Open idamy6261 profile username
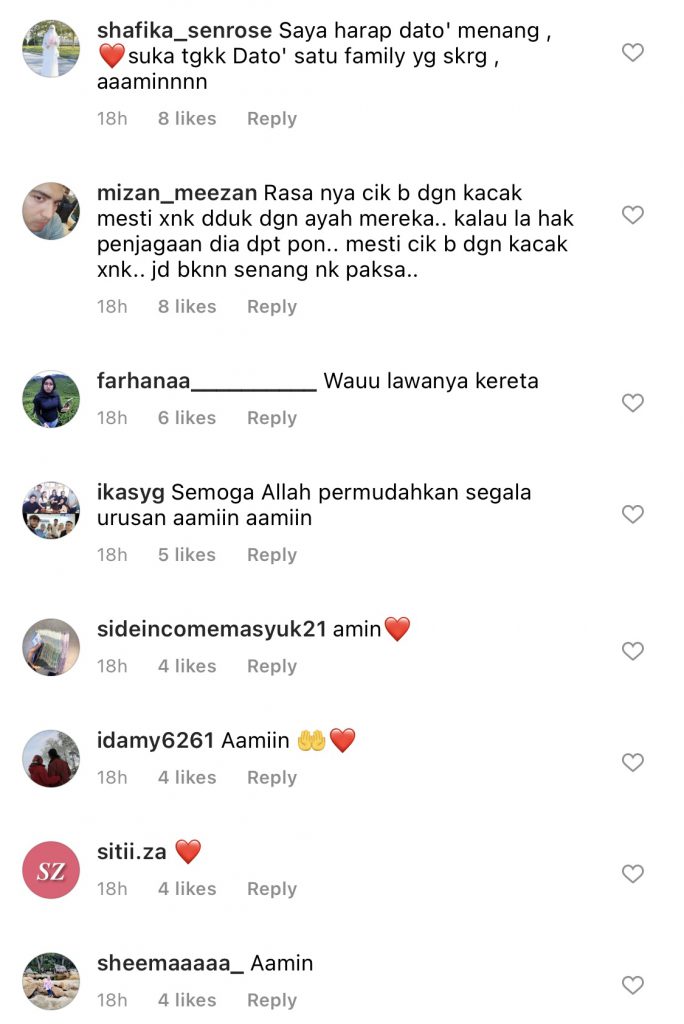 [155, 741]
